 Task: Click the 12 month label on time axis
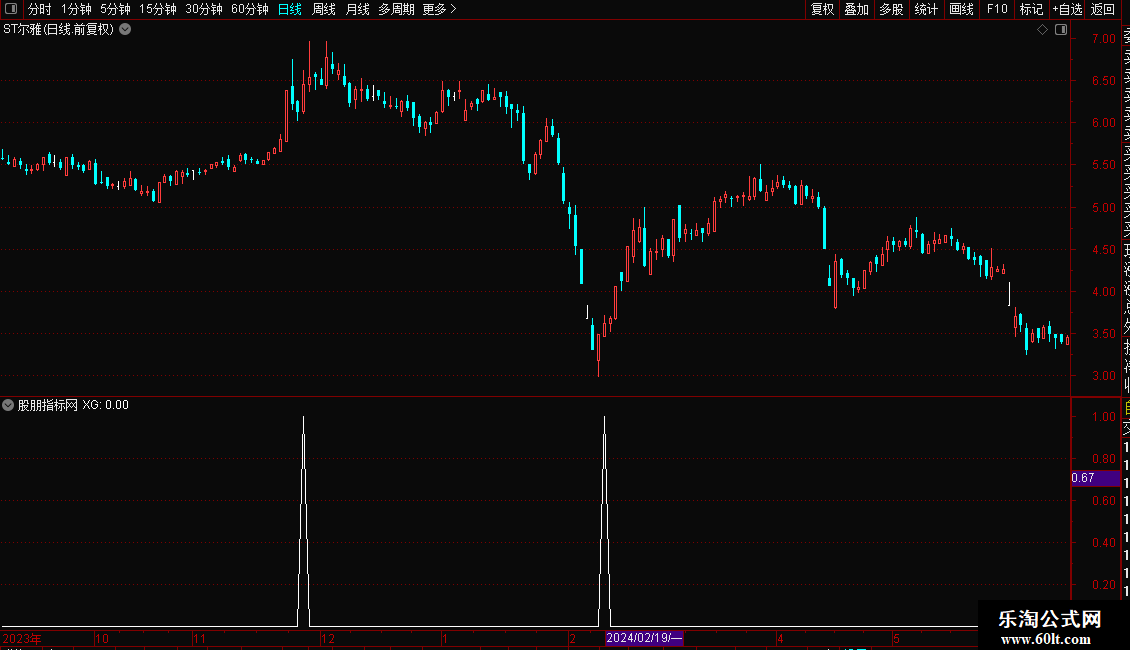click(328, 638)
